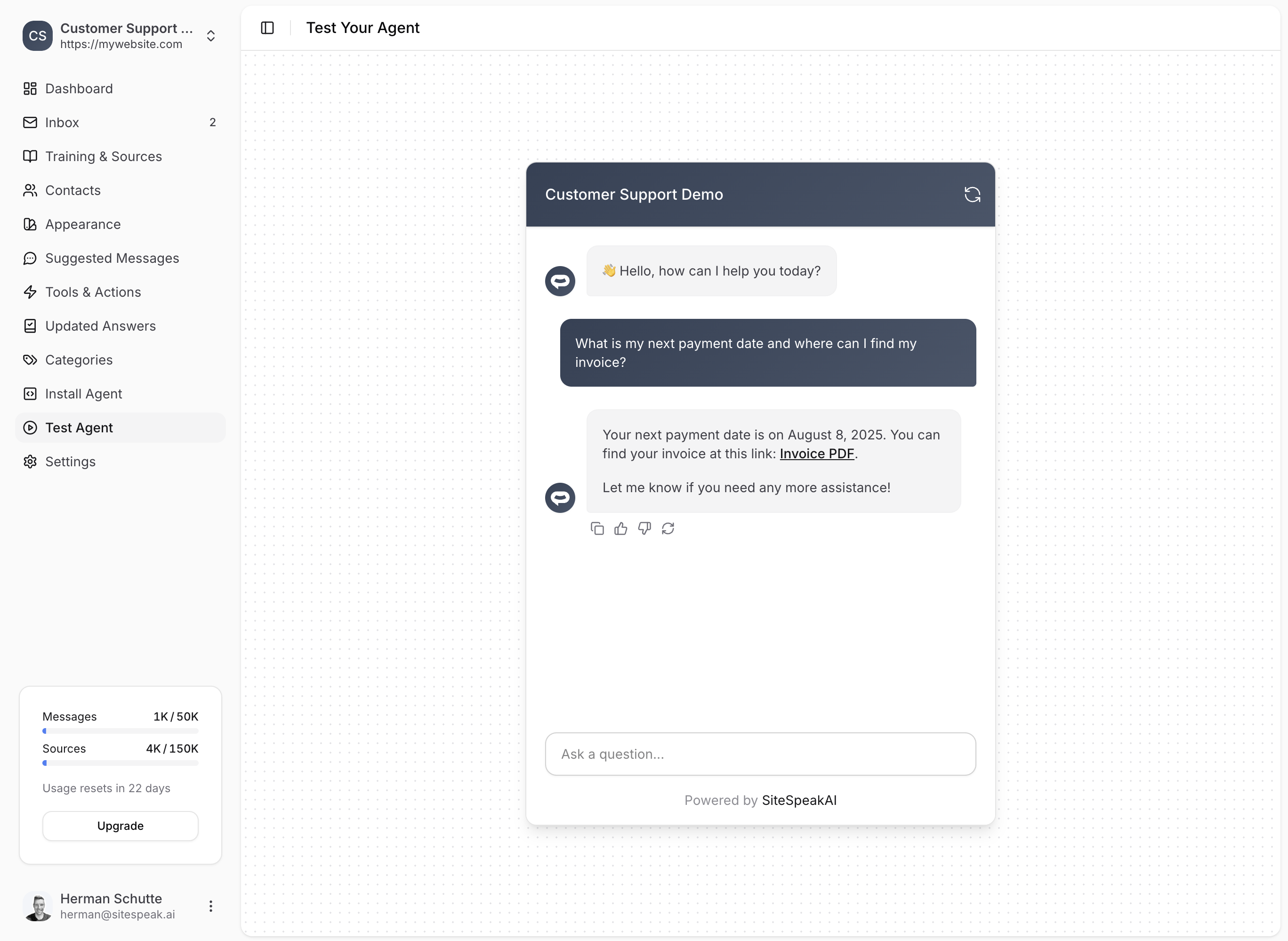Open the Appearance settings icon
This screenshot has width=1288, height=941.
30,225
